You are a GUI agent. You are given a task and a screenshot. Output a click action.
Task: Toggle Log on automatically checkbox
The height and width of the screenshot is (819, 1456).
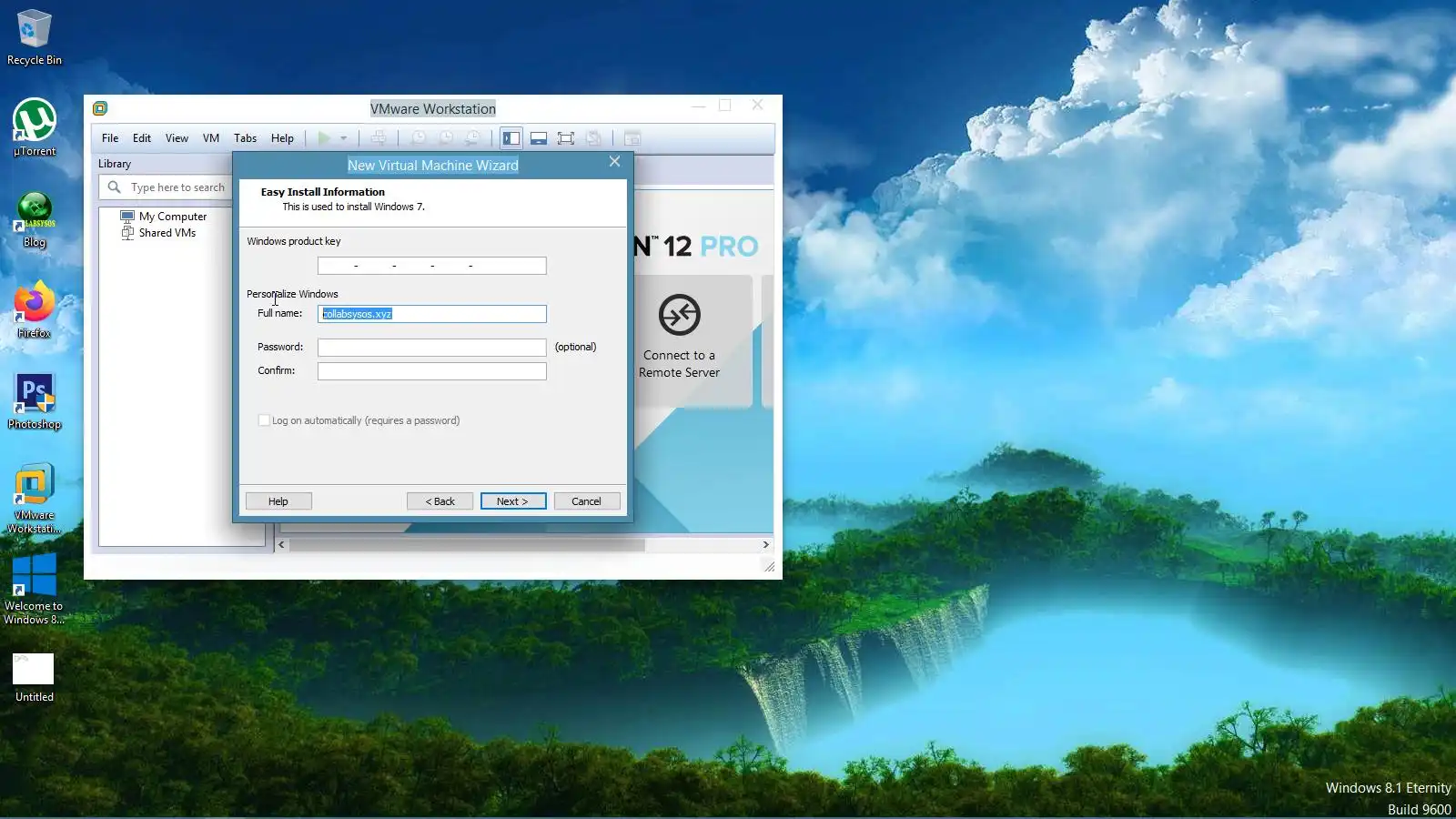(264, 420)
